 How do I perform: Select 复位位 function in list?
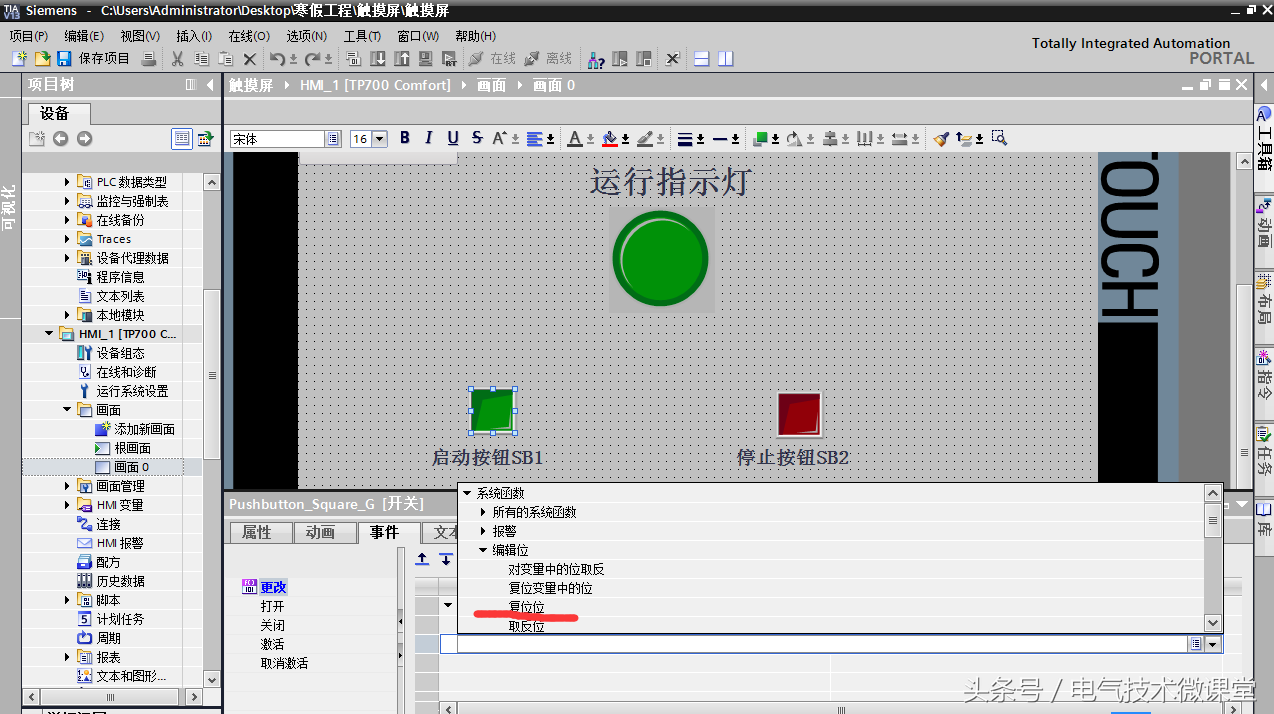click(x=527, y=607)
